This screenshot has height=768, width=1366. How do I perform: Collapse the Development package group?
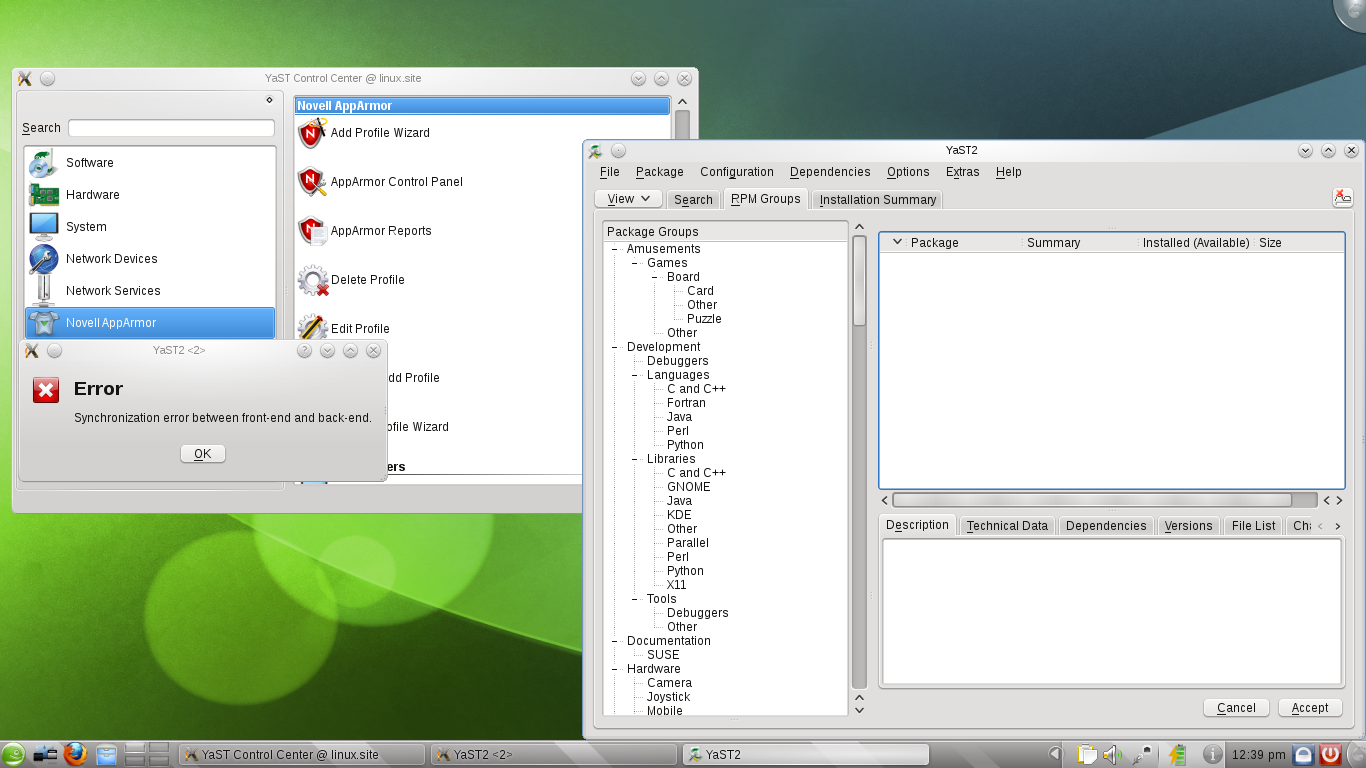click(616, 347)
